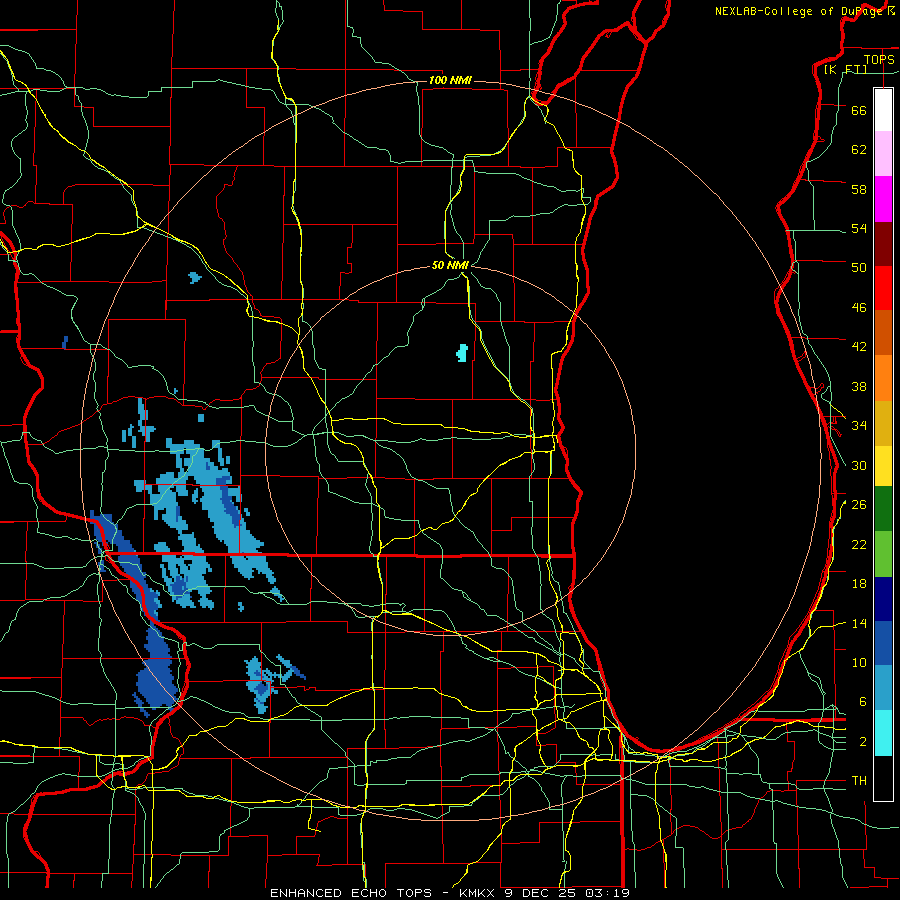This screenshot has width=900, height=900.
Task: Select the '26' legend value
Action: point(859,505)
